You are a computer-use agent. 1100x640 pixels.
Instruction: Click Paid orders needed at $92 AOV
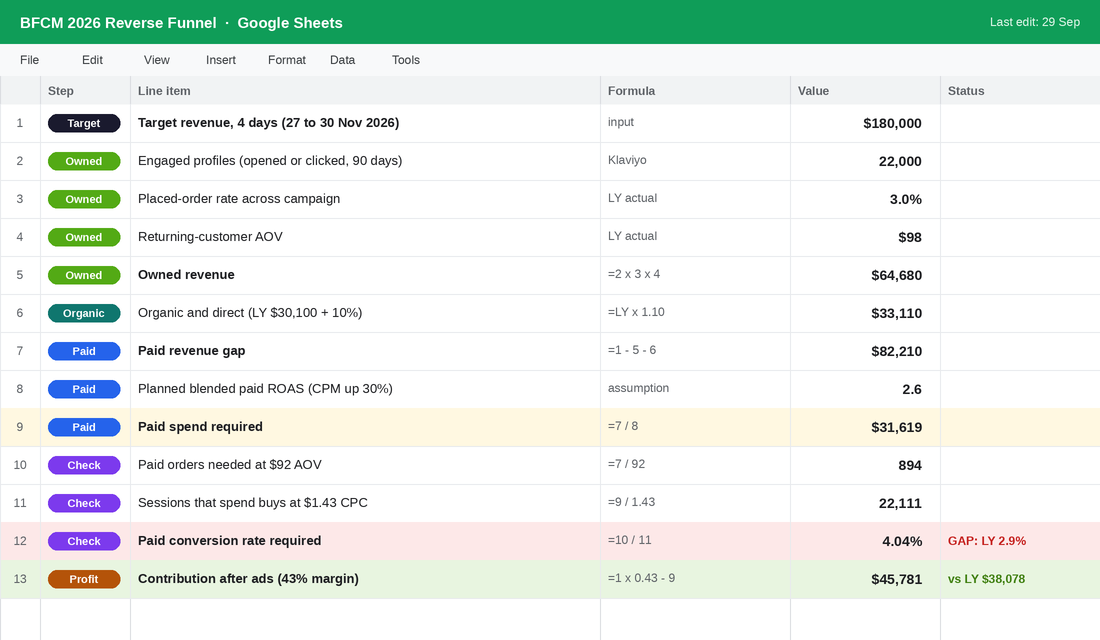tap(365, 465)
